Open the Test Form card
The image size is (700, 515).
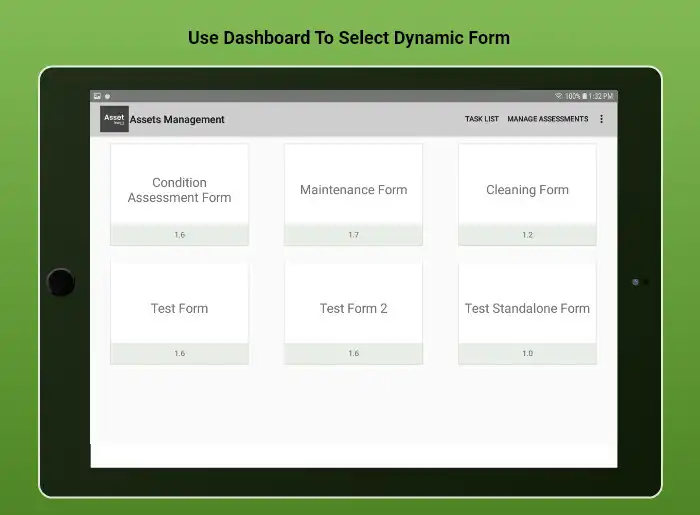coord(179,308)
